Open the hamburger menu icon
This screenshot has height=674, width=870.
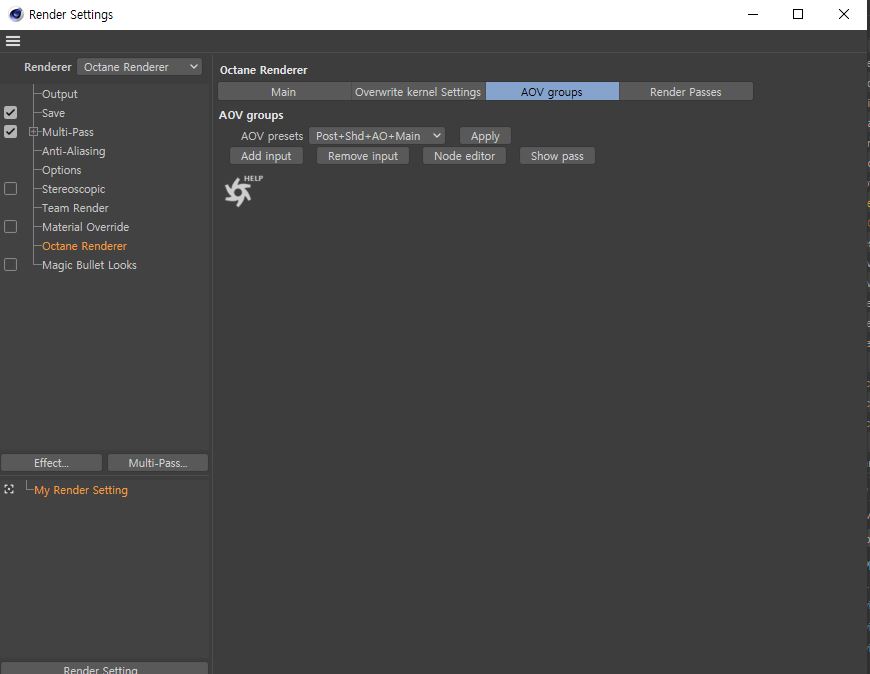click(13, 41)
